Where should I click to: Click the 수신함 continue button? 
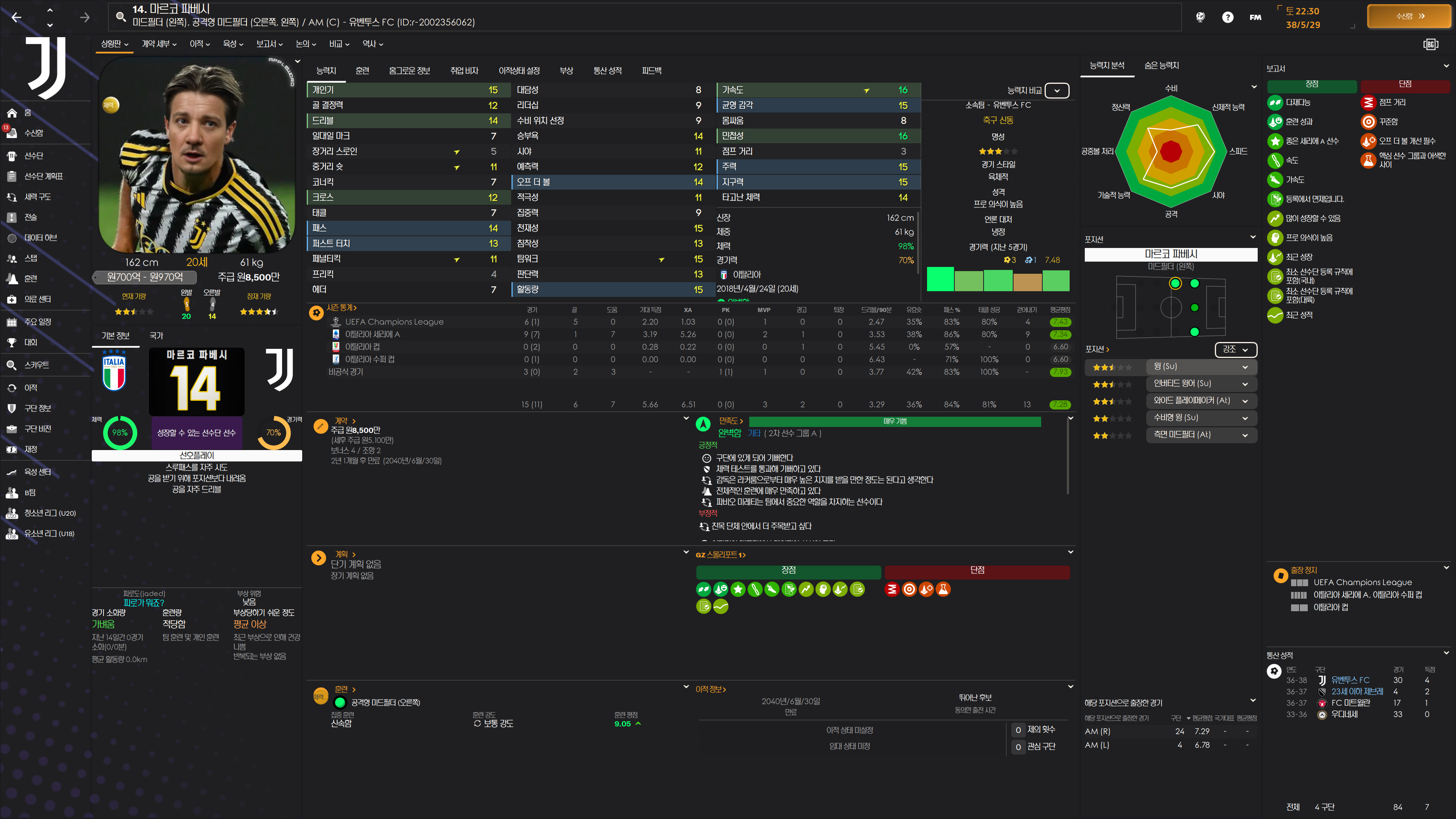tap(1409, 16)
